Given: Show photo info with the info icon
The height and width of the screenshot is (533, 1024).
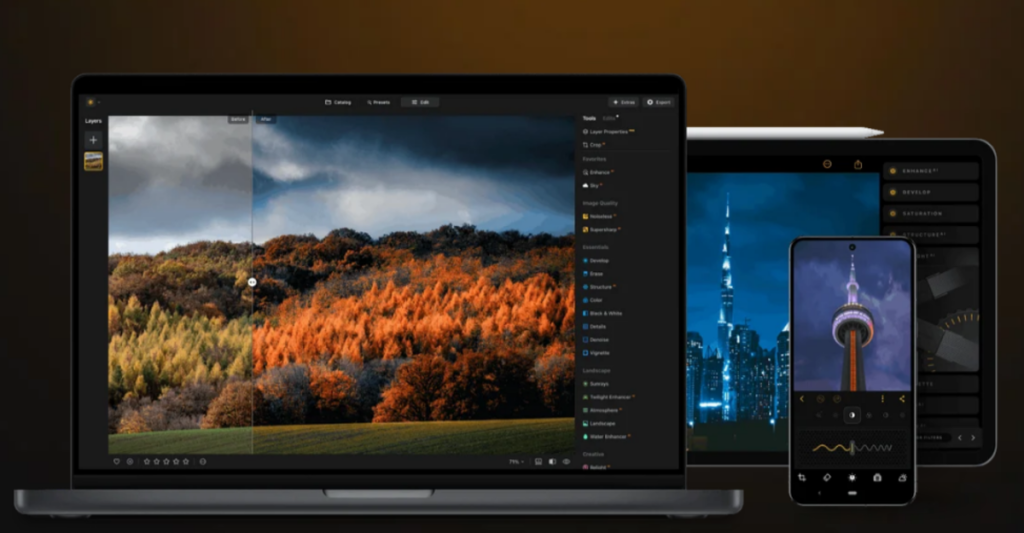Looking at the screenshot, I should 203,461.
